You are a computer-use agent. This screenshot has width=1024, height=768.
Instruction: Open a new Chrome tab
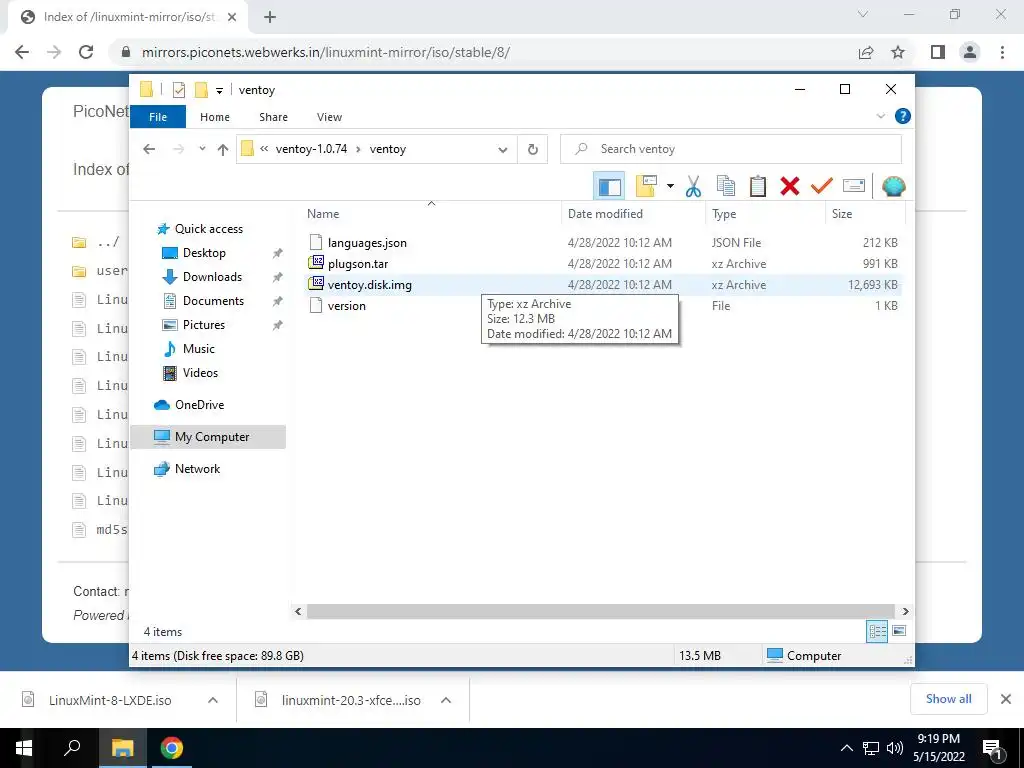(x=270, y=18)
